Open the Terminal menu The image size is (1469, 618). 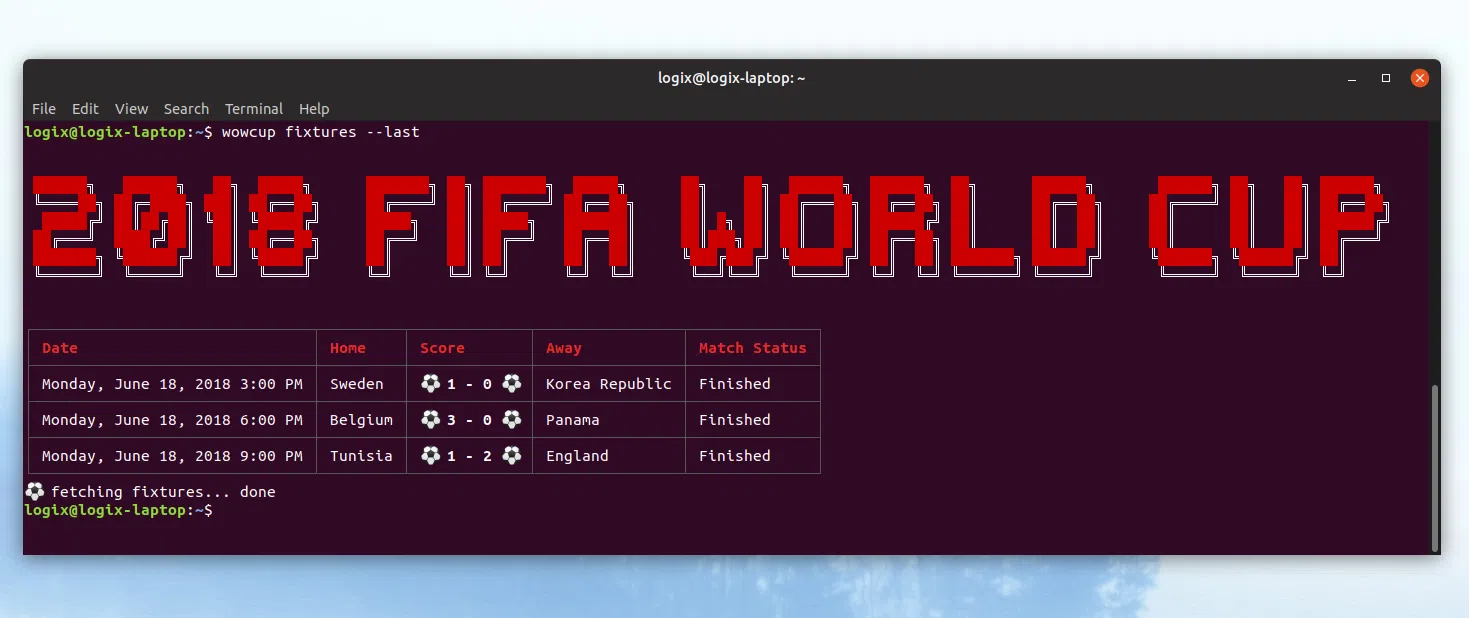[254, 109]
